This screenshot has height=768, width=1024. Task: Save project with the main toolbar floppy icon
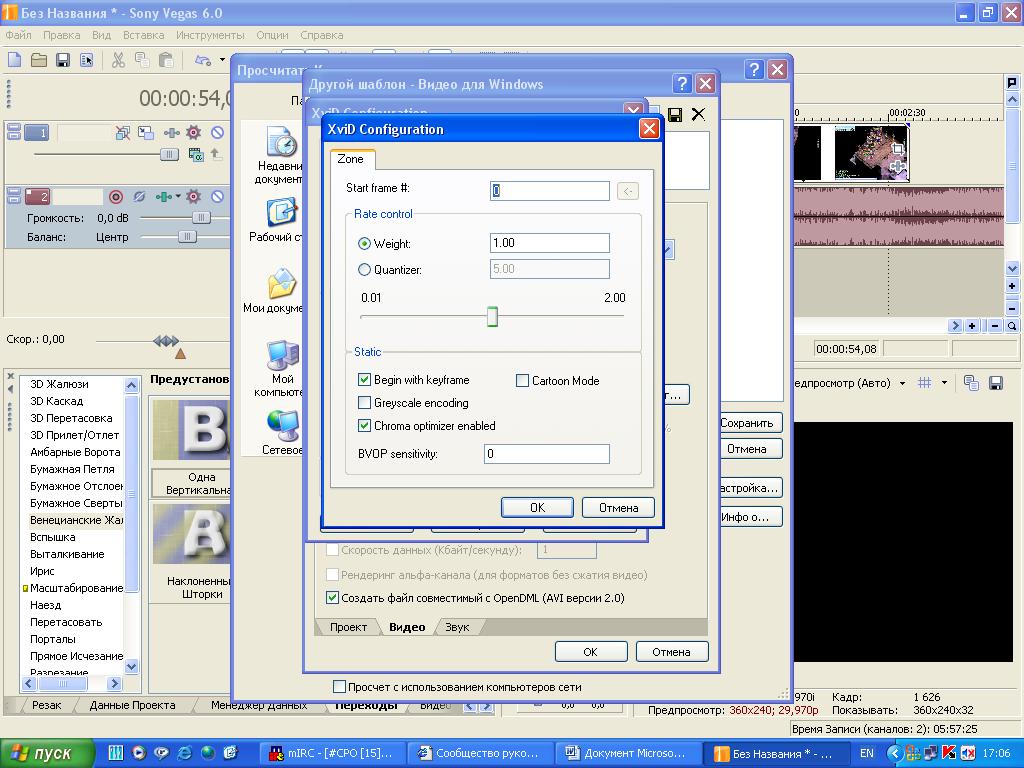[63, 60]
